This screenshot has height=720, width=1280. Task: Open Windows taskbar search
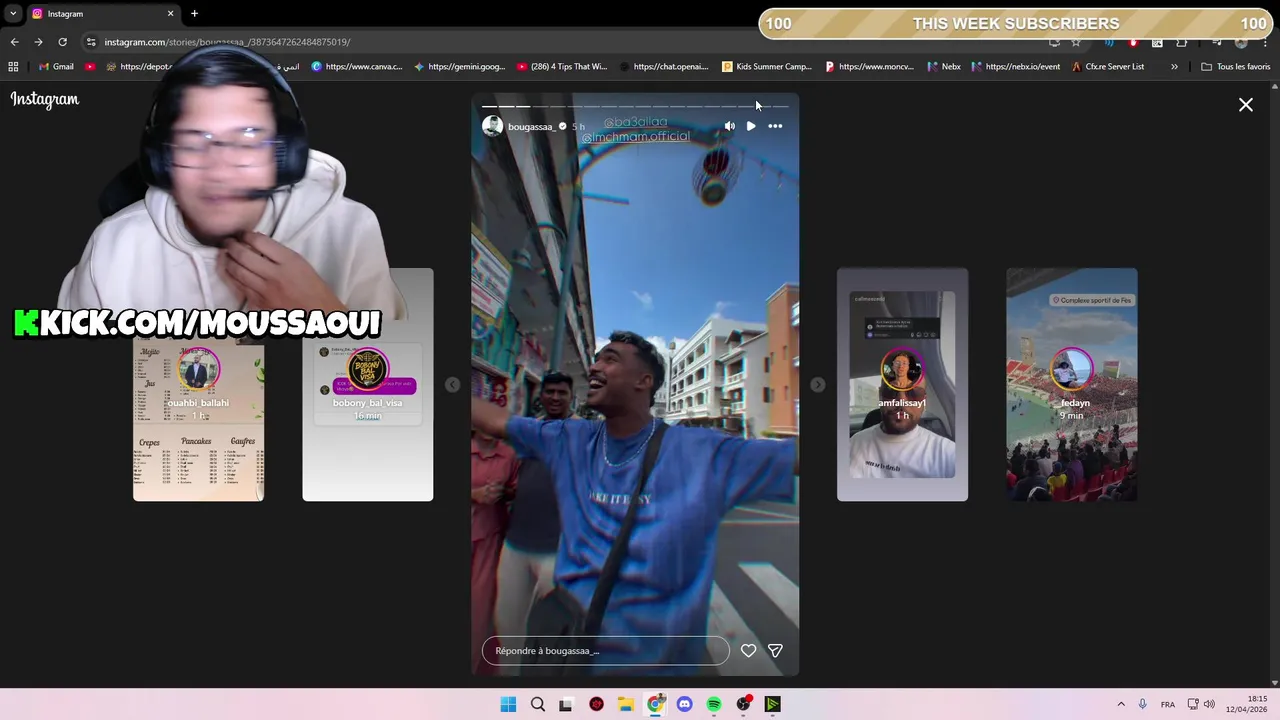coord(538,704)
